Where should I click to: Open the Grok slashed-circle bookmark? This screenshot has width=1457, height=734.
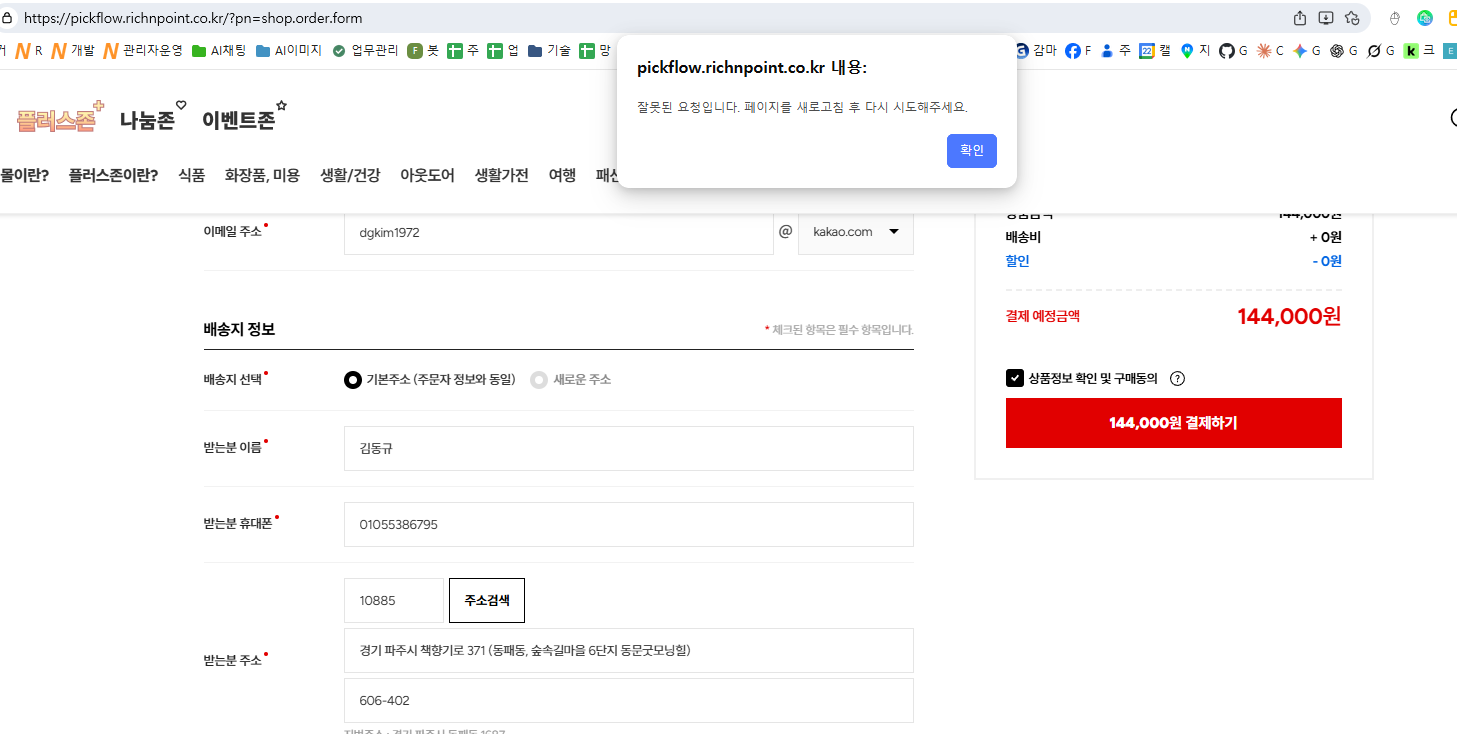(1381, 50)
